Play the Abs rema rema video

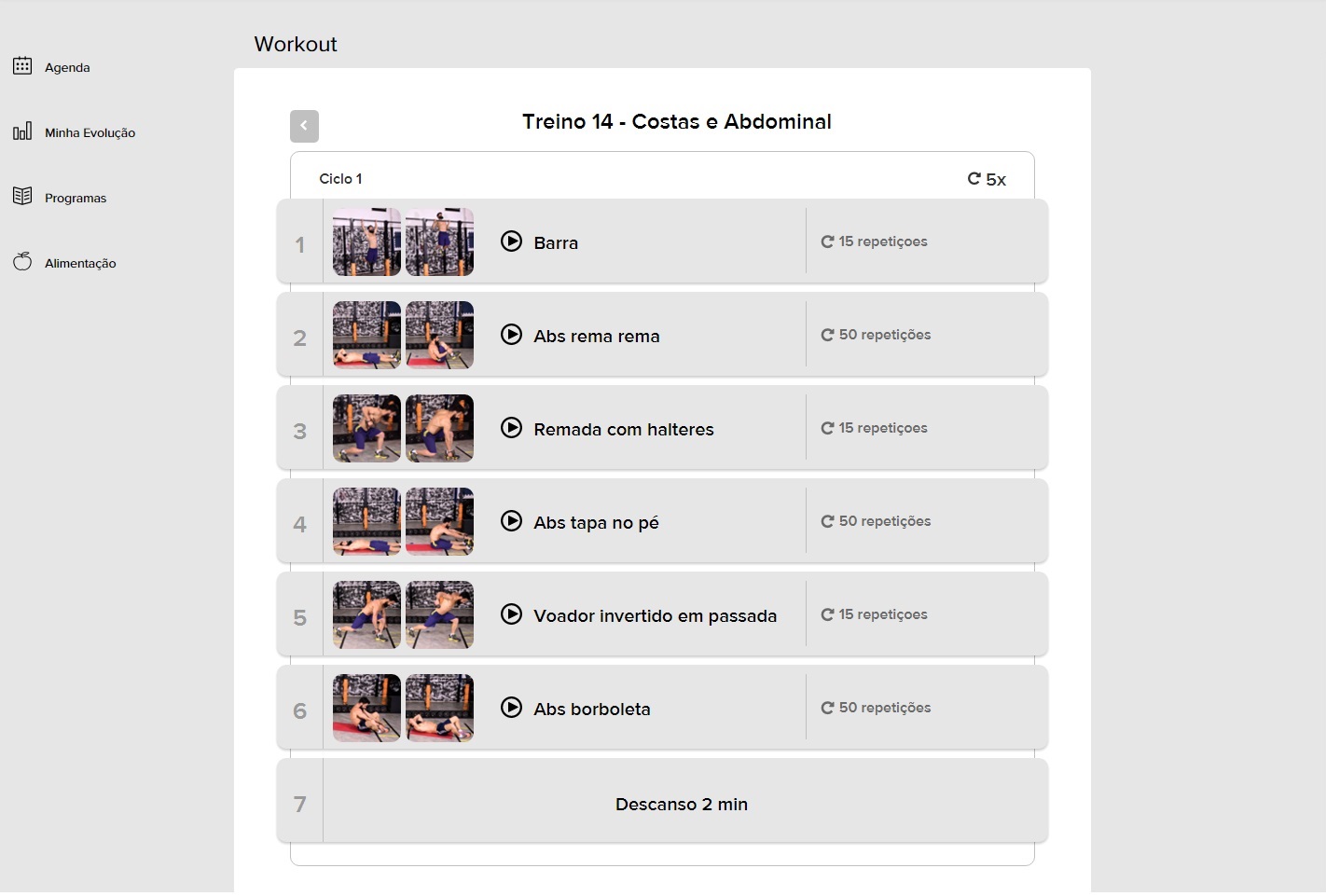(511, 335)
